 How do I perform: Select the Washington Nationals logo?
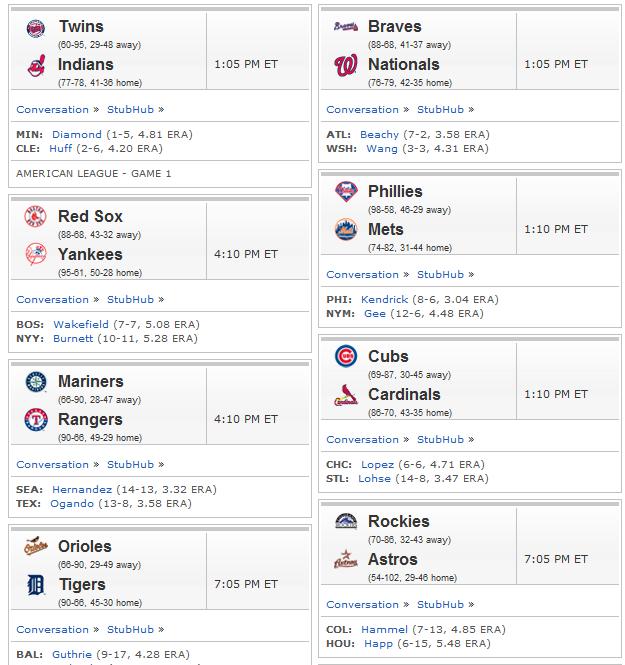pos(346,65)
